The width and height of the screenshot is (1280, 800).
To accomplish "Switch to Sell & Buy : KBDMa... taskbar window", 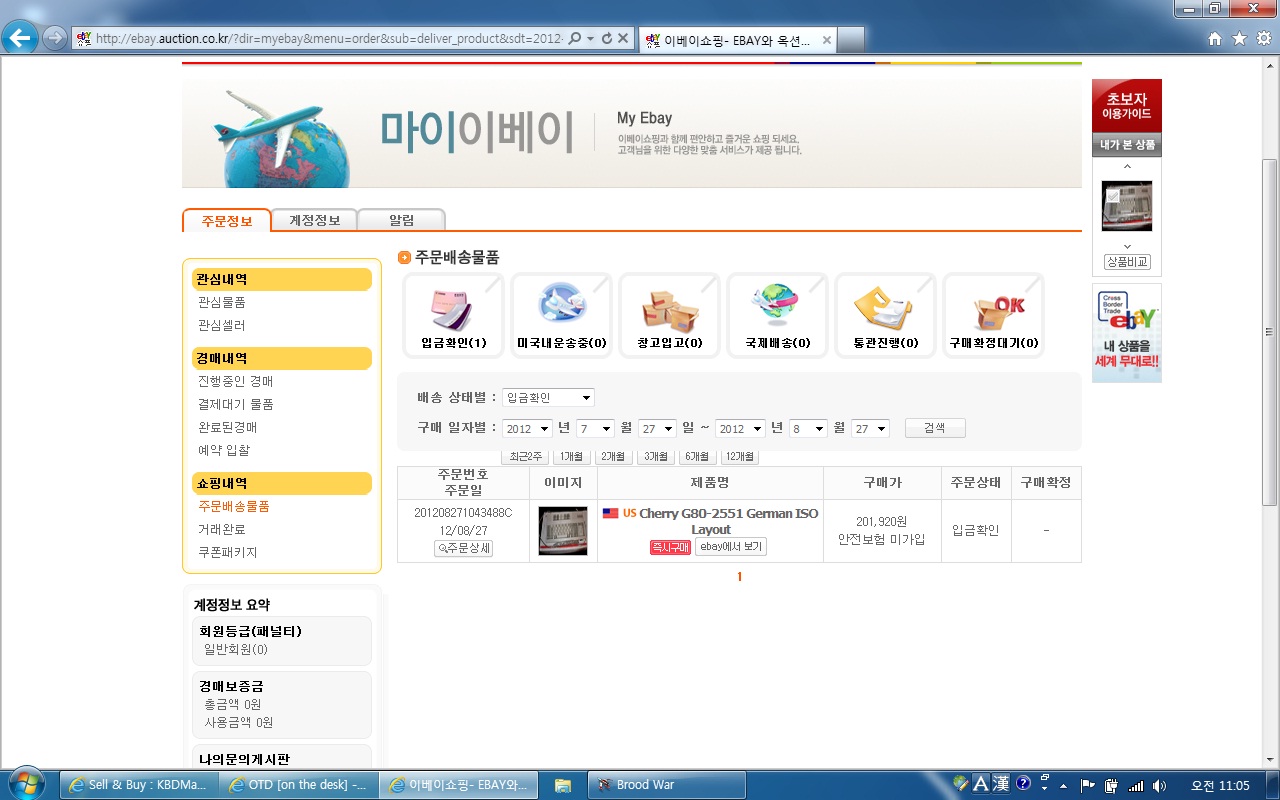I will click(x=139, y=785).
